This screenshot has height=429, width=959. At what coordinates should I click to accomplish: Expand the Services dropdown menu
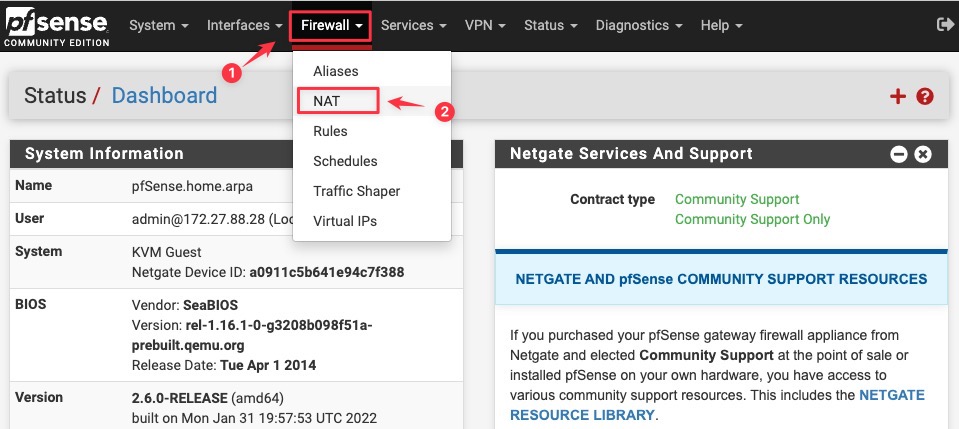click(x=413, y=25)
